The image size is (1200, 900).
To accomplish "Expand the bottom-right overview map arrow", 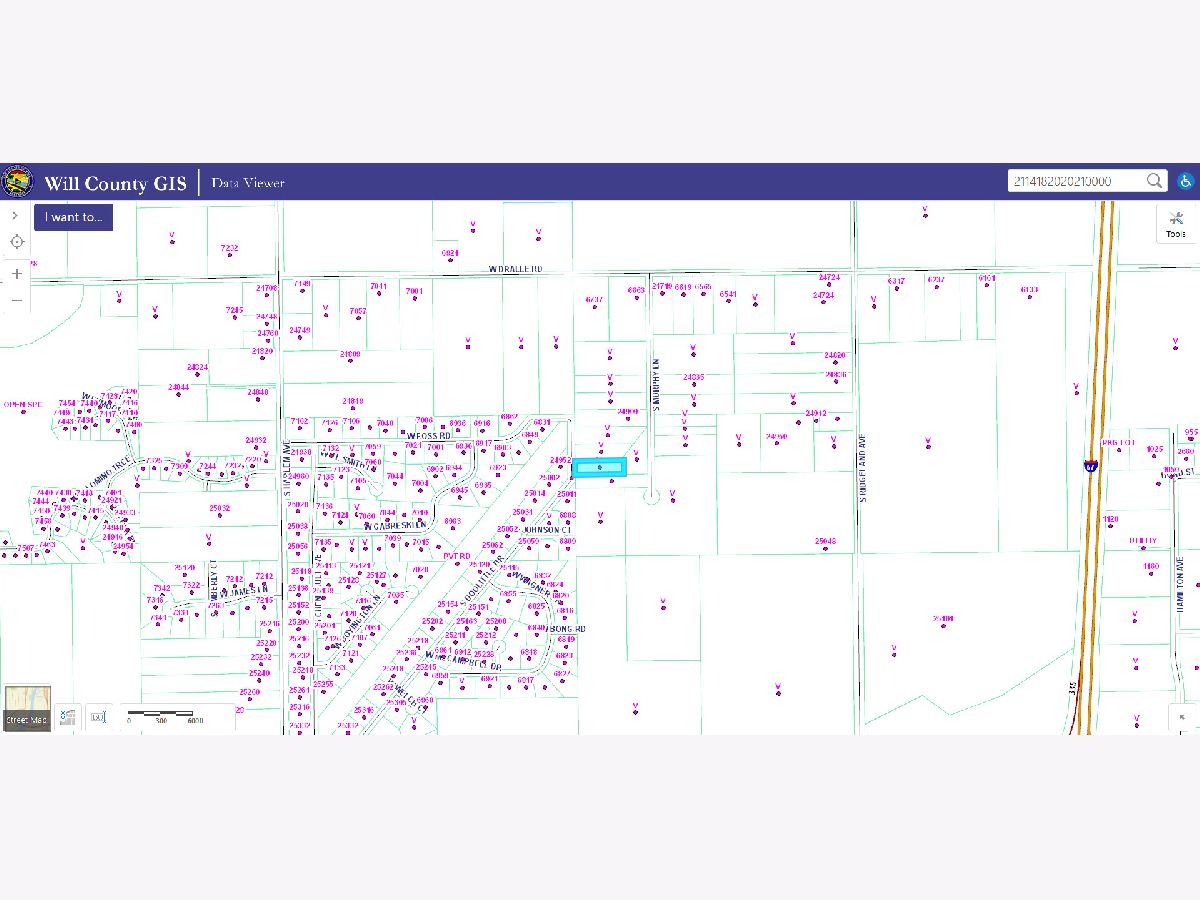I will point(1183,716).
